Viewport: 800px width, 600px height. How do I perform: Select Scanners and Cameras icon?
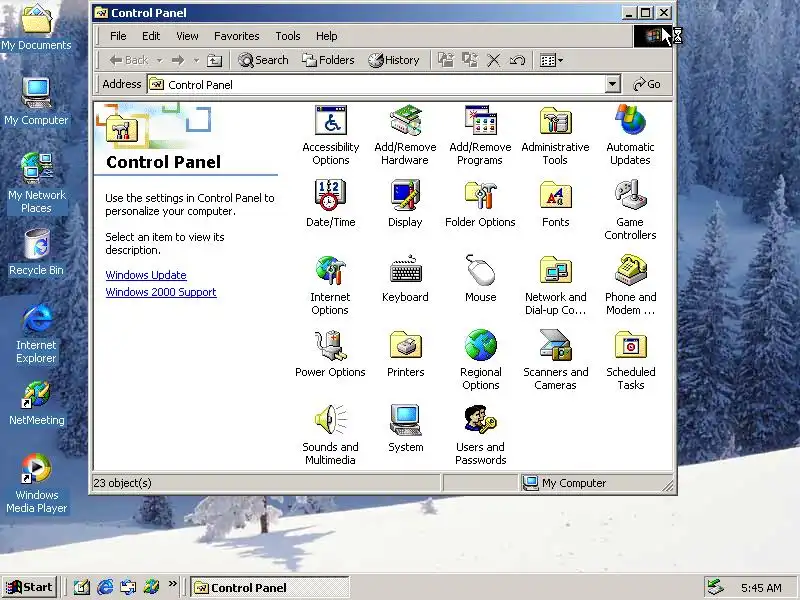555,345
